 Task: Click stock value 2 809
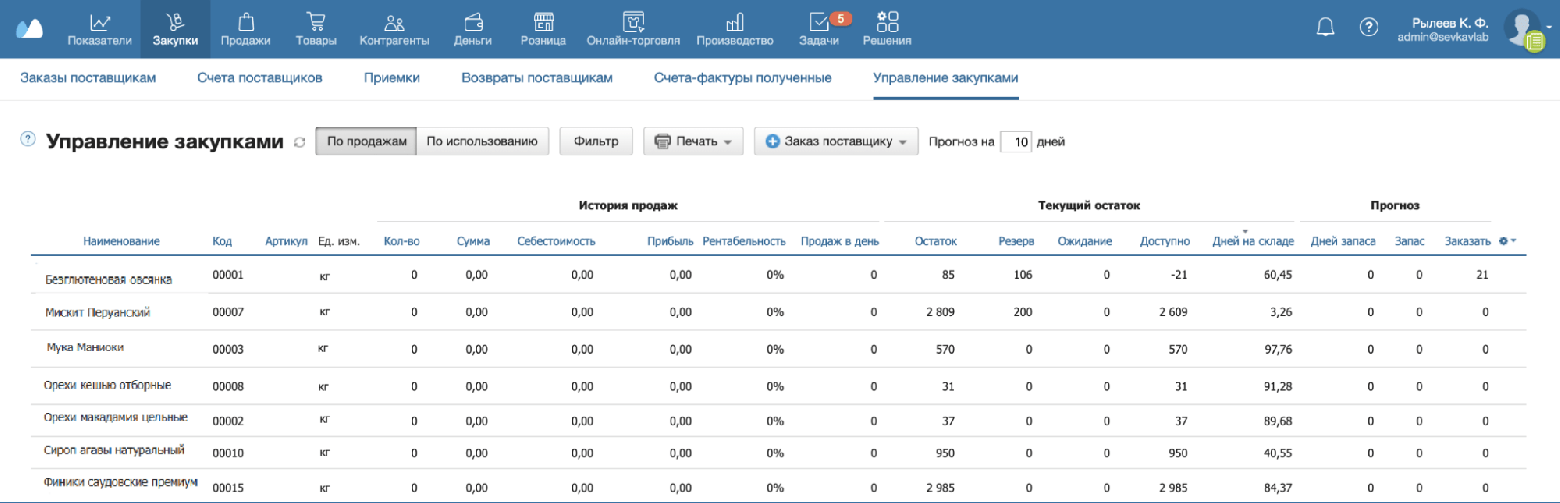[x=941, y=312]
